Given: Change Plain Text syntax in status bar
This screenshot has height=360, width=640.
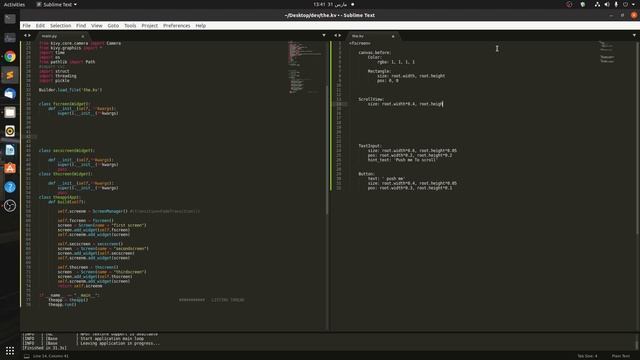Looking at the screenshot, I should click(621, 356).
